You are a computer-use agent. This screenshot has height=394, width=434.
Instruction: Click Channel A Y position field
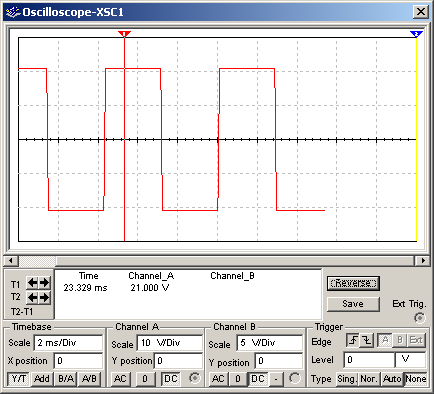(x=178, y=361)
